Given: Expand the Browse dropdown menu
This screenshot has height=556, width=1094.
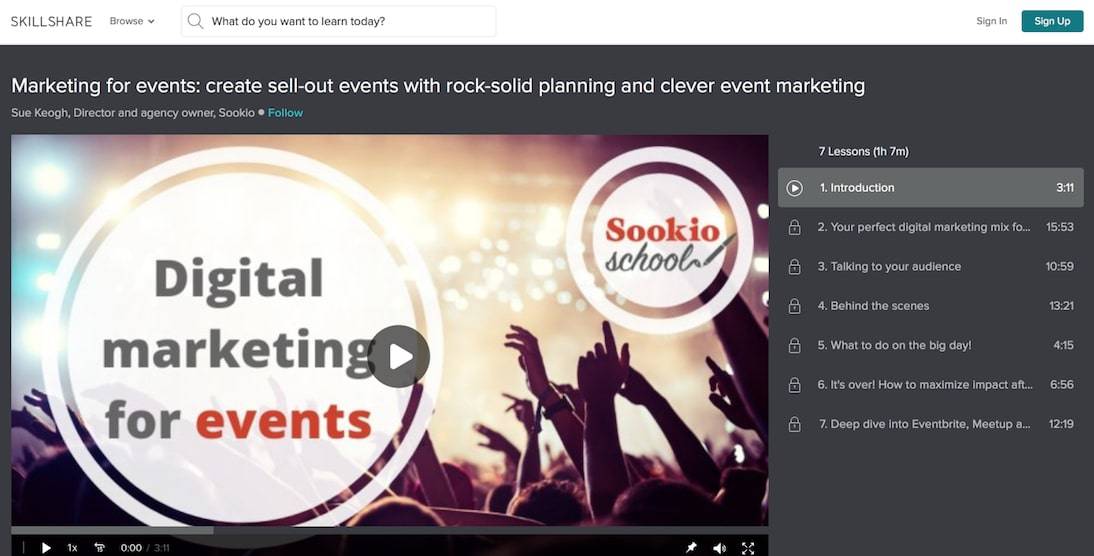Looking at the screenshot, I should click(x=132, y=22).
